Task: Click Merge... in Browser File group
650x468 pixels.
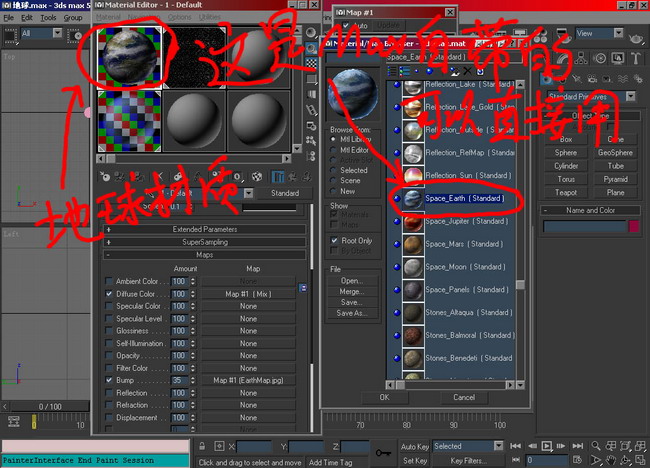Action: pyautogui.click(x=352, y=291)
